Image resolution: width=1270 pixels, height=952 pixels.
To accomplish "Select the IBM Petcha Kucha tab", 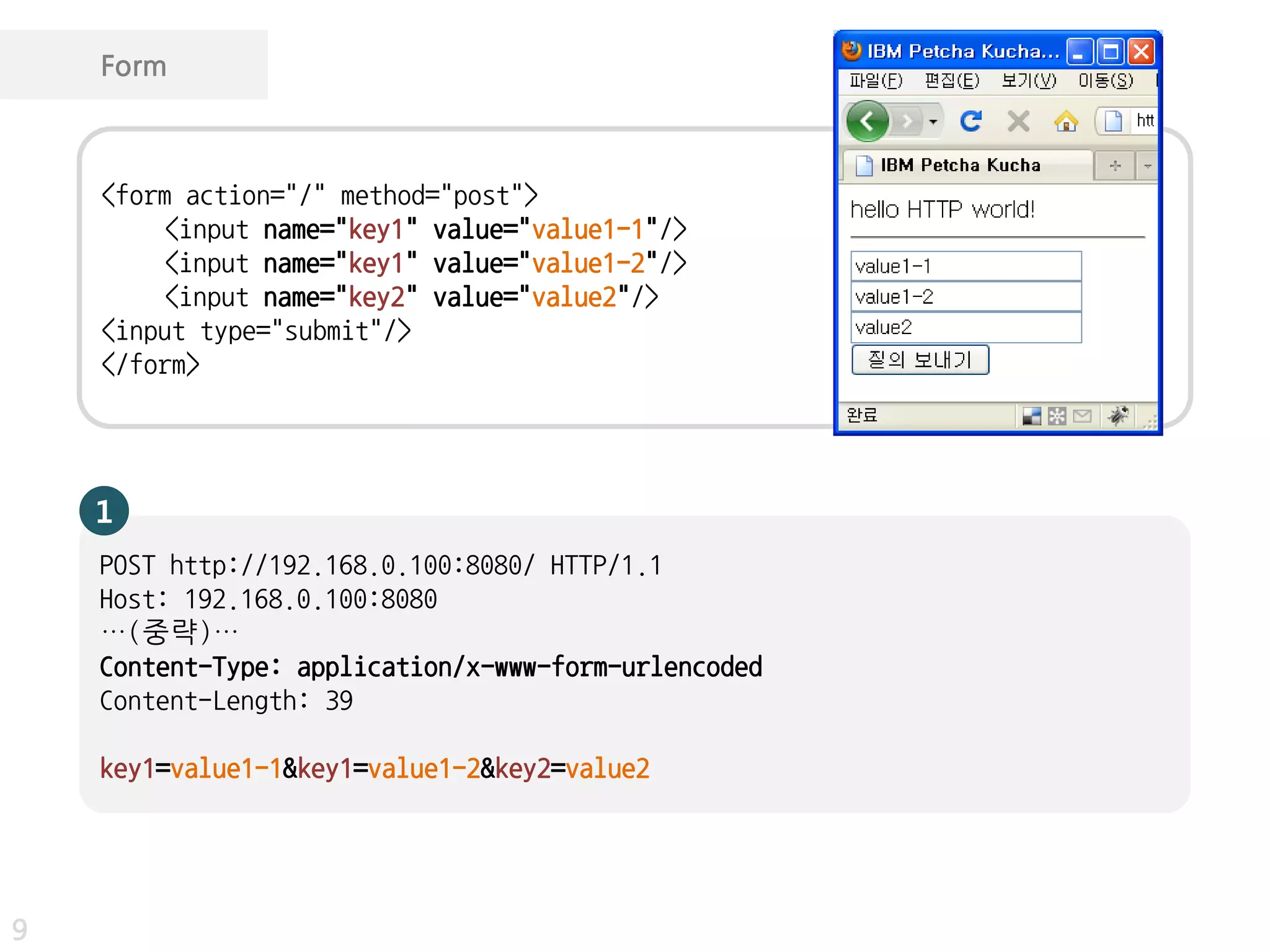I will click(x=967, y=165).
